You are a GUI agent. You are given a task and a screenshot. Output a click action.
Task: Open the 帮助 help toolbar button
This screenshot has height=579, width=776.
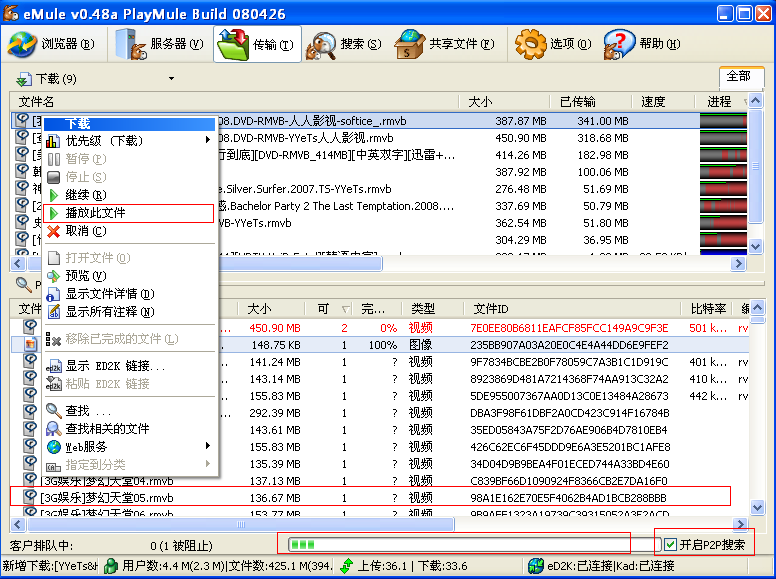pos(642,44)
